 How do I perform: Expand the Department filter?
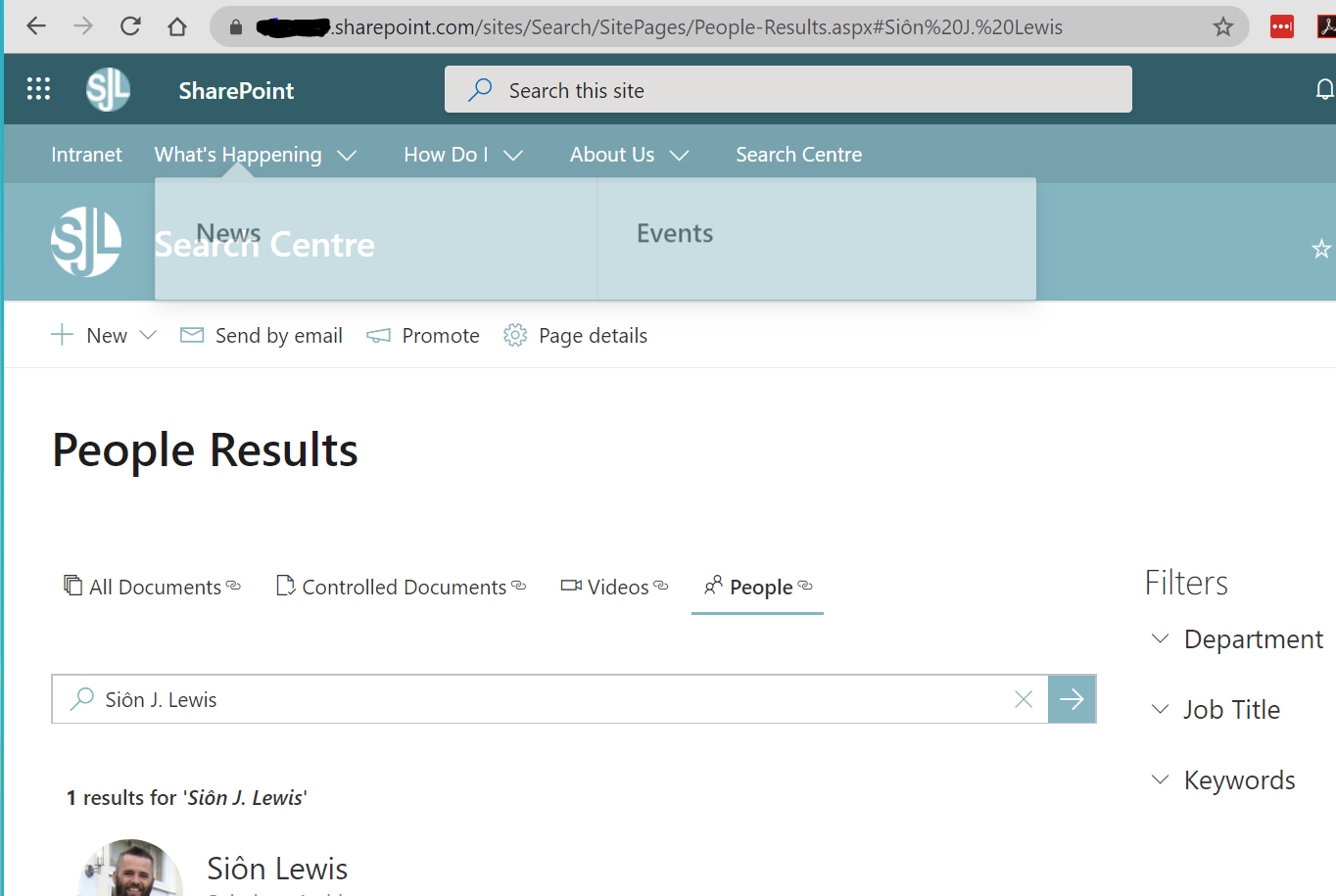1161,638
